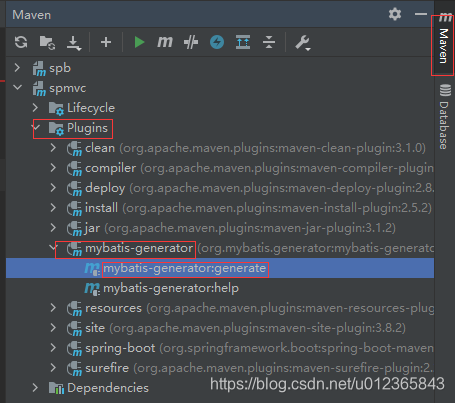Click compiler plugin icon

74,169
